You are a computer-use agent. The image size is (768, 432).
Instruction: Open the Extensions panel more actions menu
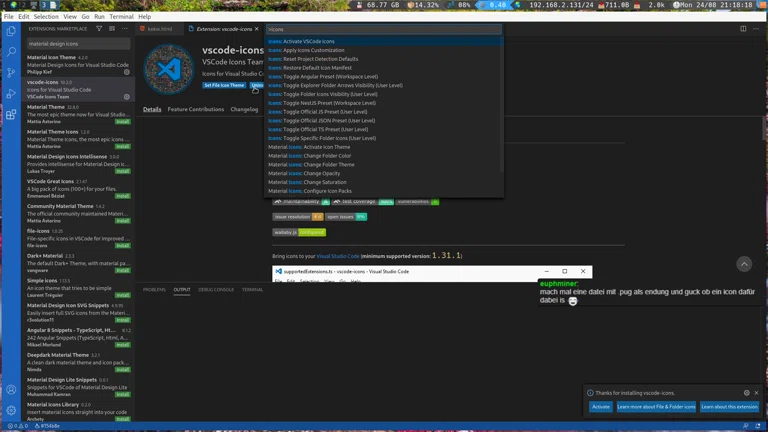(124, 29)
